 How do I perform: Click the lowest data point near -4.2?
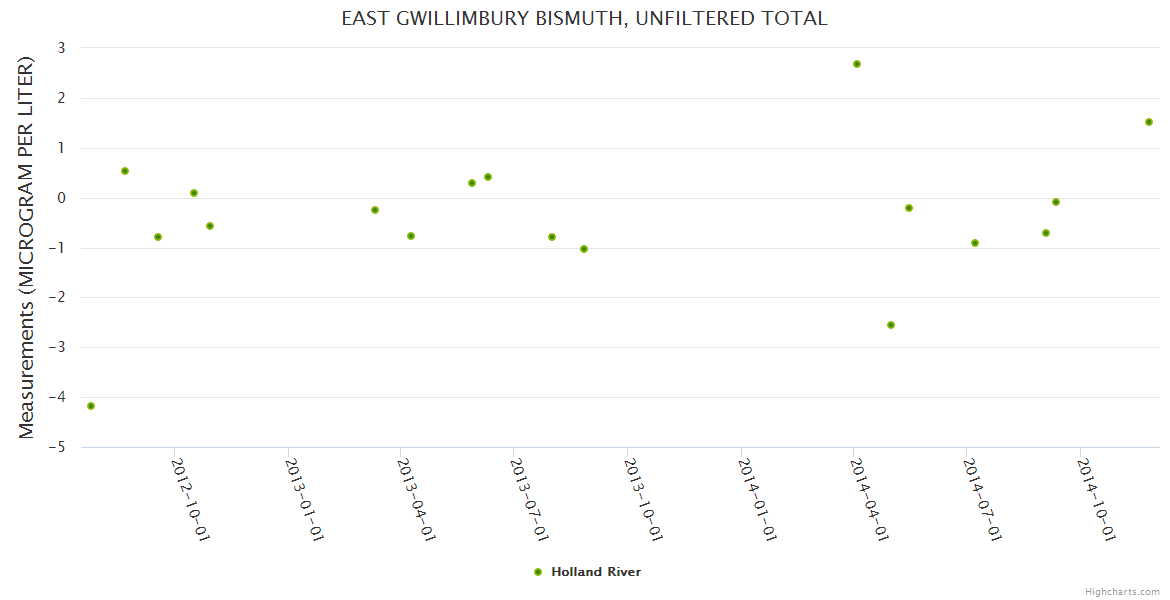coord(91,406)
